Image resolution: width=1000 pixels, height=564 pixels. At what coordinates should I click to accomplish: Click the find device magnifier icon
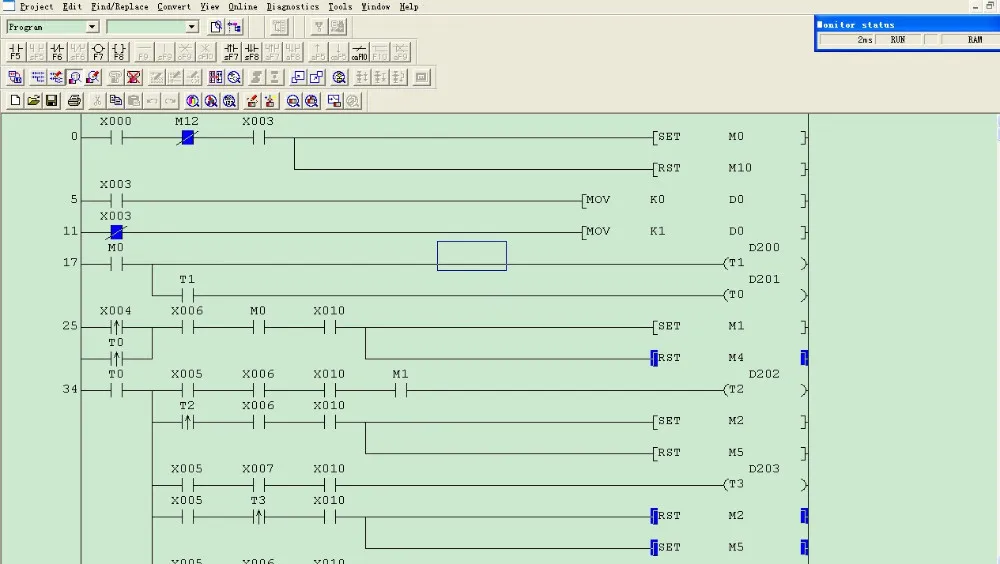(x=193, y=101)
